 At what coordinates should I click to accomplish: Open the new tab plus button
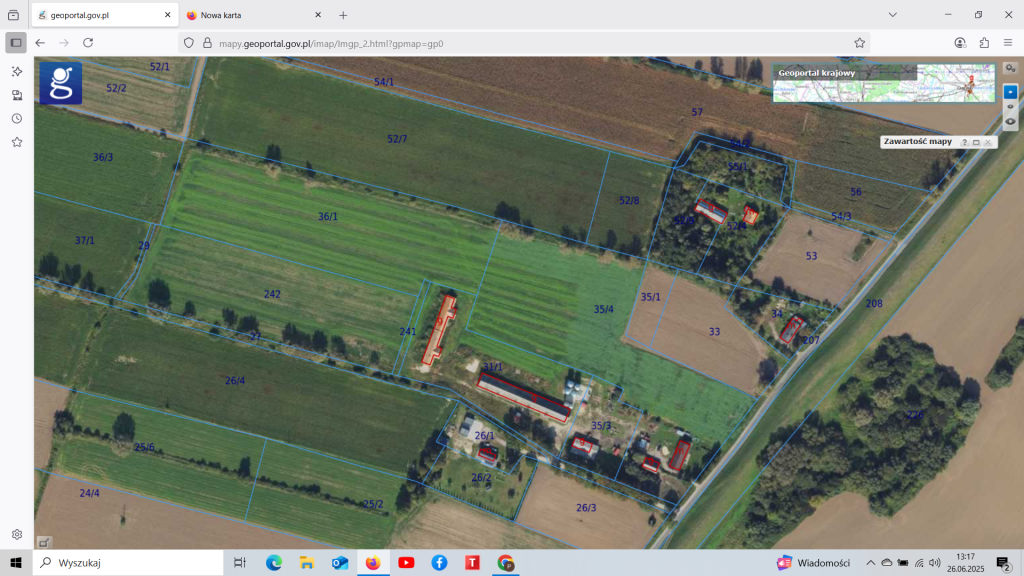tap(343, 15)
